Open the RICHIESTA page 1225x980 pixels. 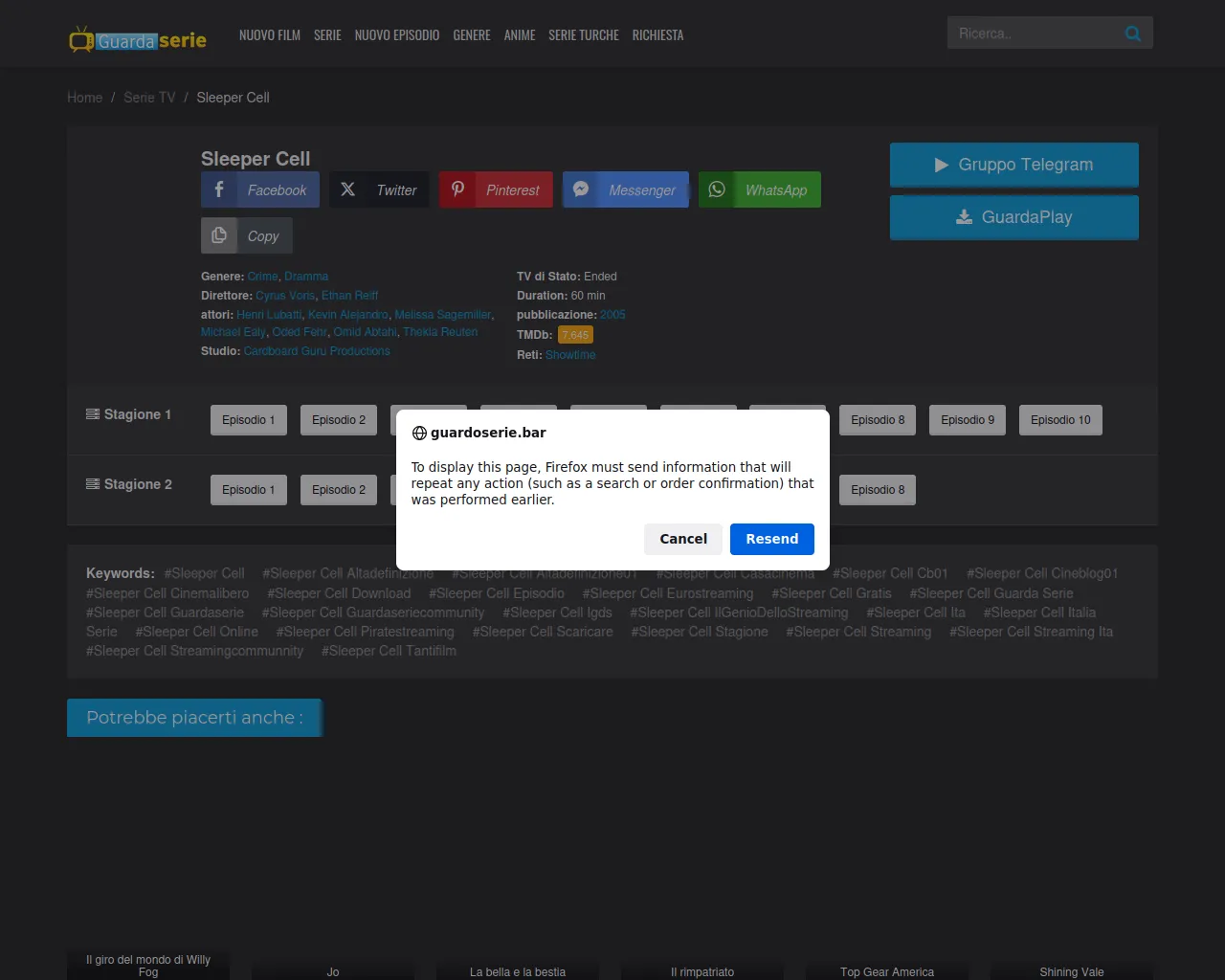coord(657,35)
